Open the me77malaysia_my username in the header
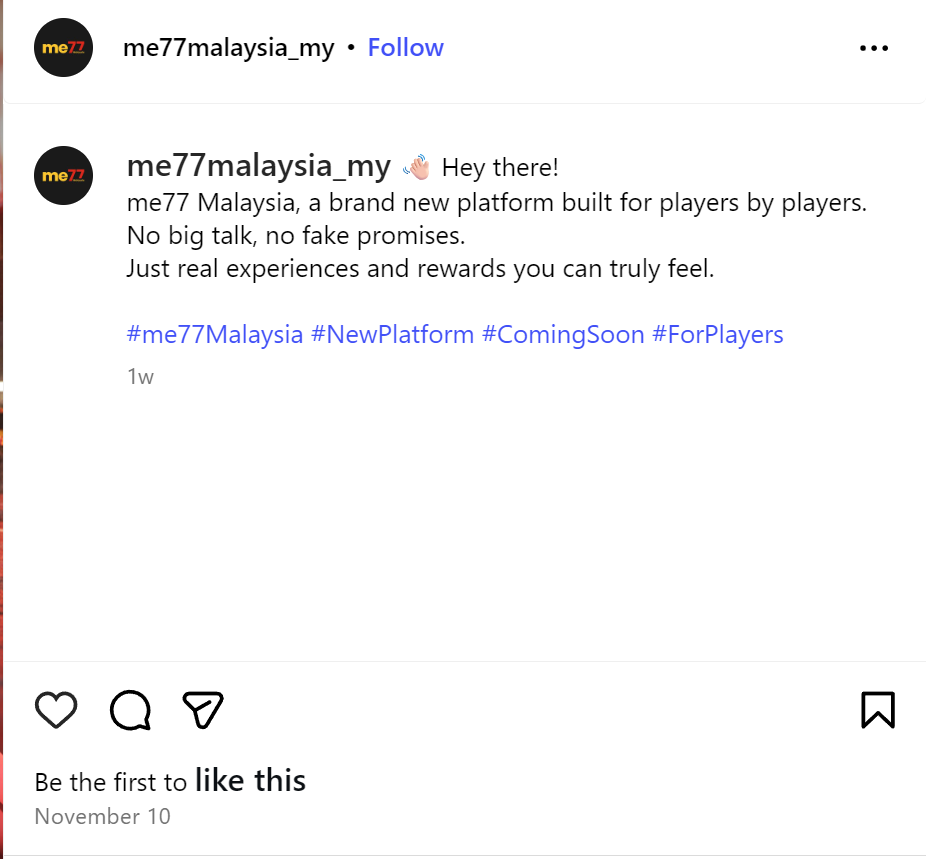Viewport: 926px width, 859px height. point(228,48)
